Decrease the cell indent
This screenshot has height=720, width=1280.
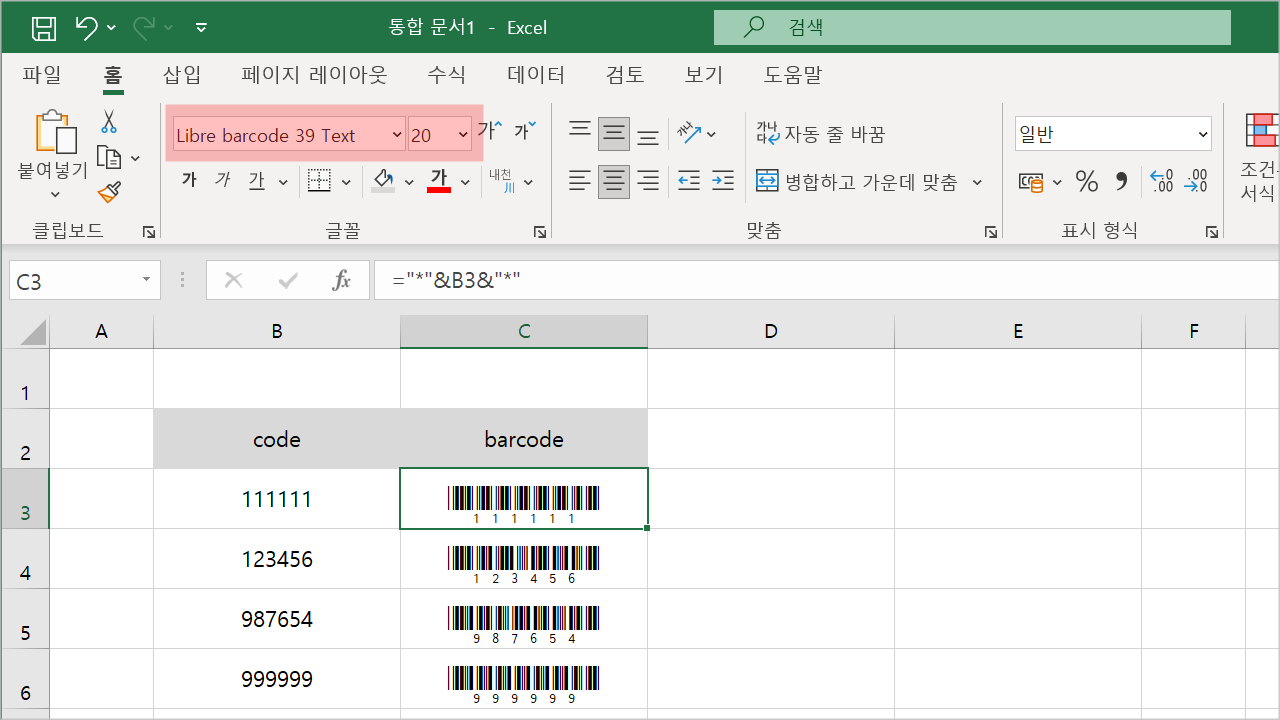coord(689,181)
